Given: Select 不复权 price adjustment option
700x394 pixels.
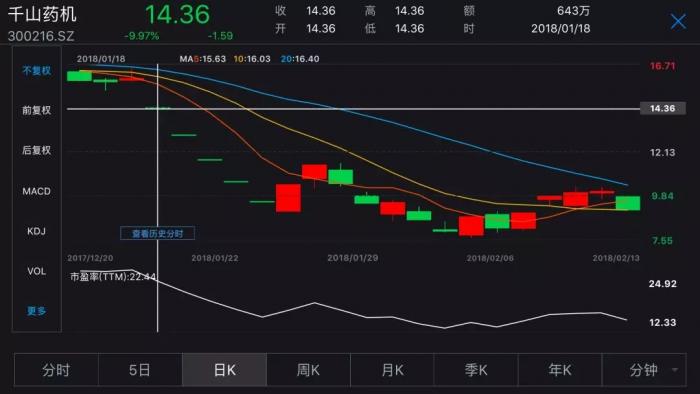Looking at the screenshot, I should coord(37,71).
